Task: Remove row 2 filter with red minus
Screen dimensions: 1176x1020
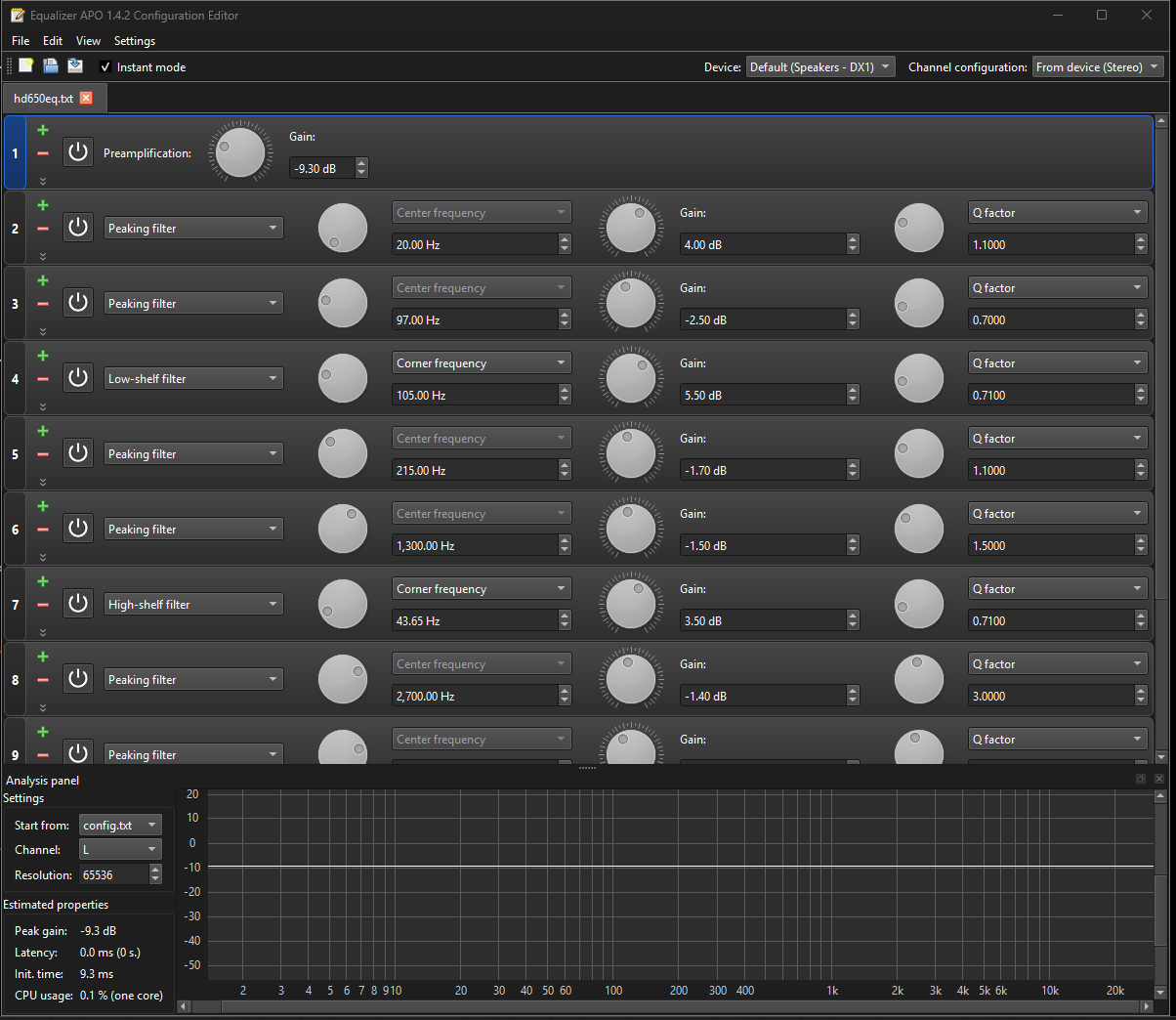Action: coord(43,229)
